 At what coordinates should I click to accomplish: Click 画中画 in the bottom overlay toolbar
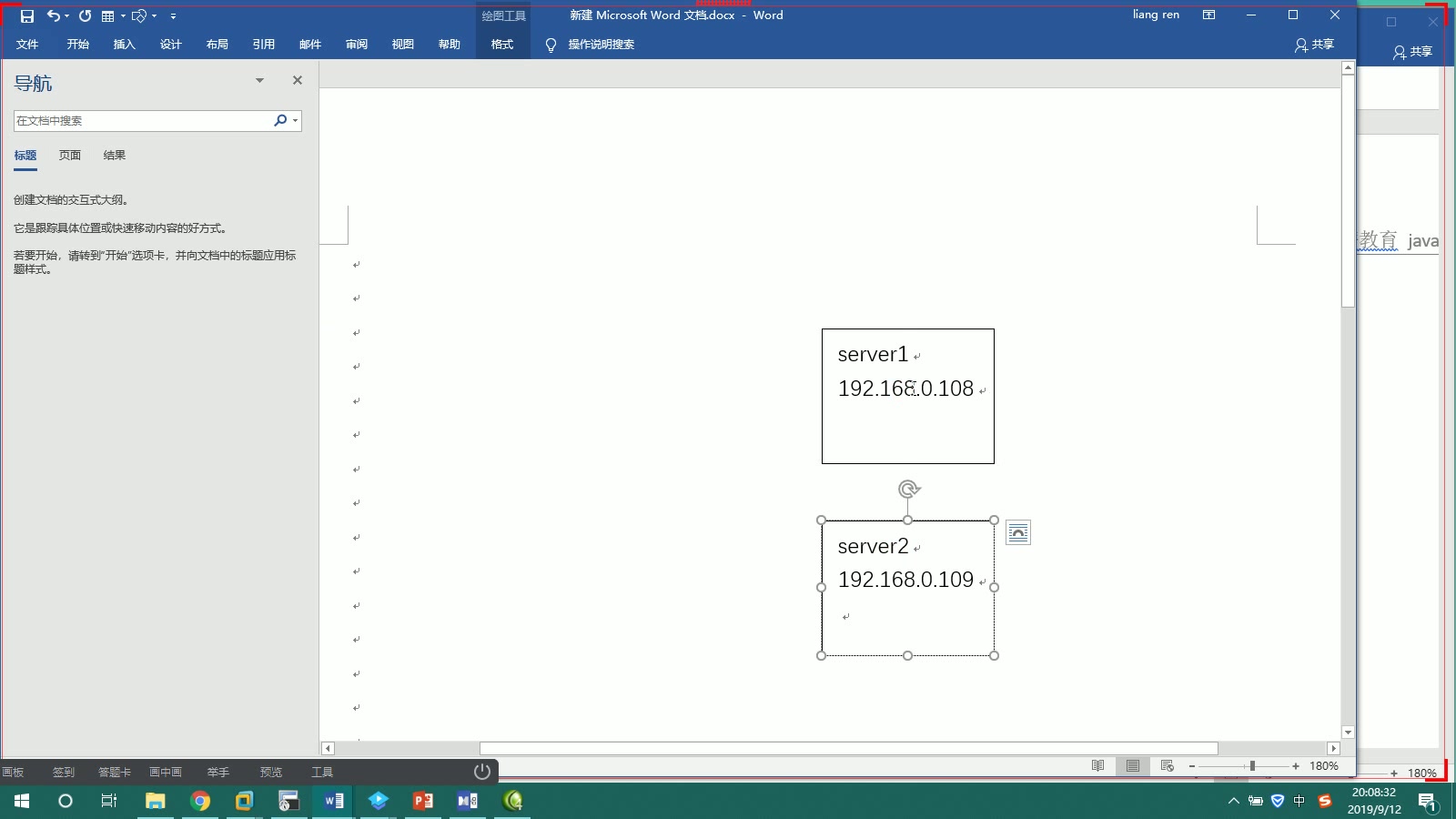coord(166,772)
